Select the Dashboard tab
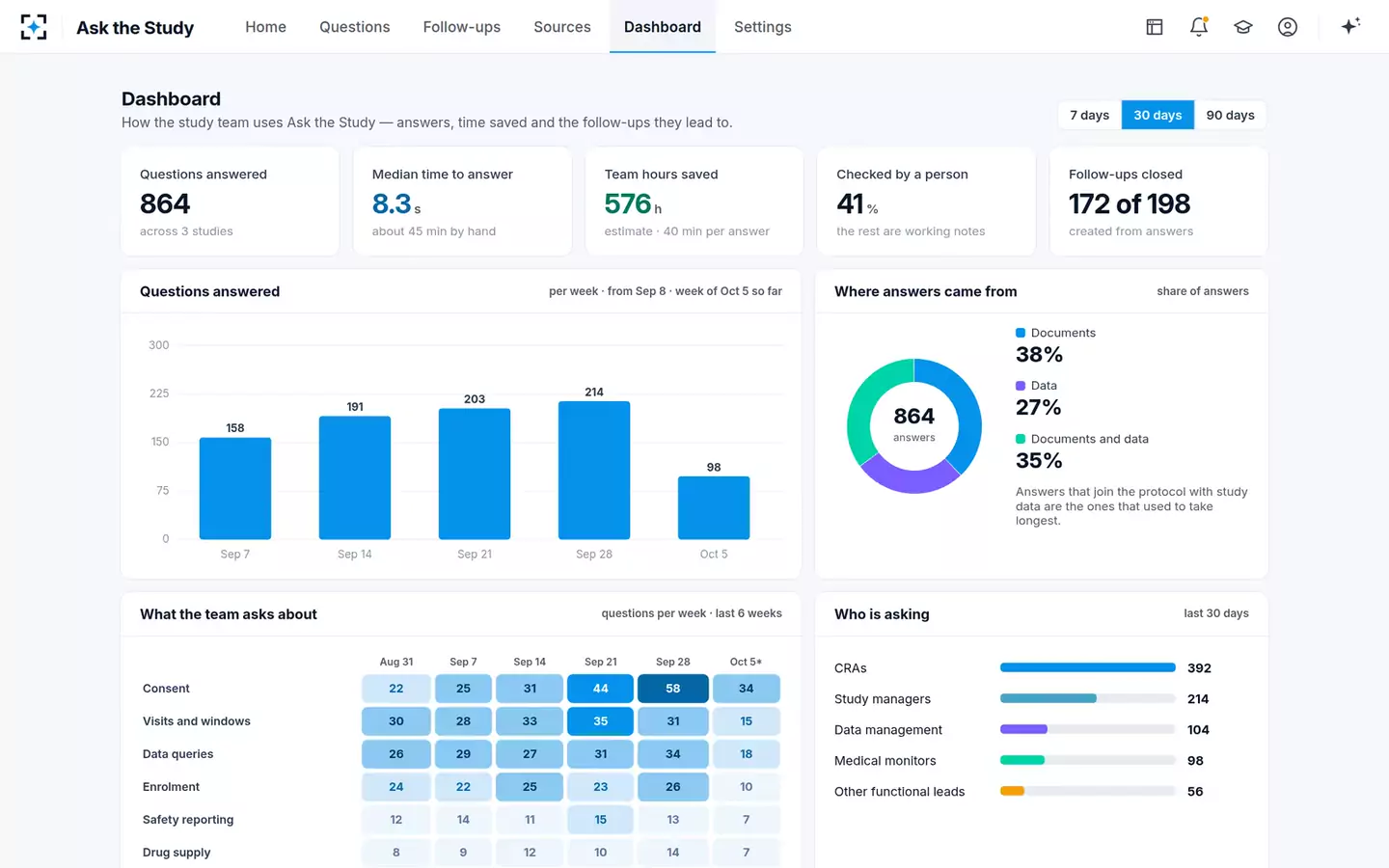Image resolution: width=1389 pixels, height=868 pixels. click(x=663, y=27)
